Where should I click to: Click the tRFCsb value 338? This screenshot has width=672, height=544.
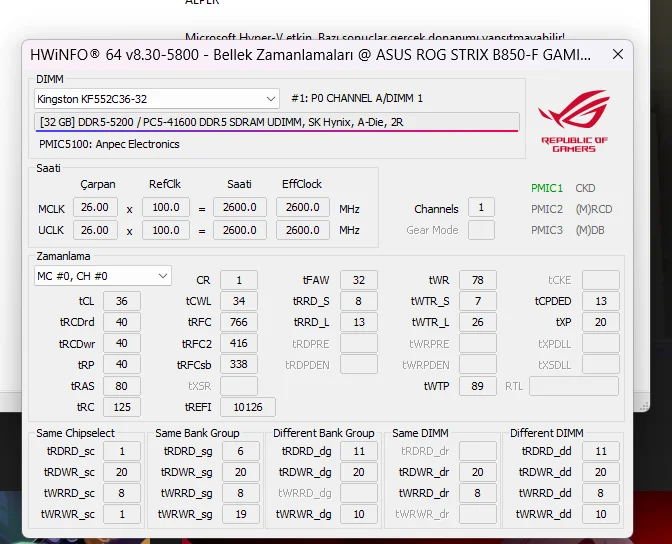coord(239,364)
